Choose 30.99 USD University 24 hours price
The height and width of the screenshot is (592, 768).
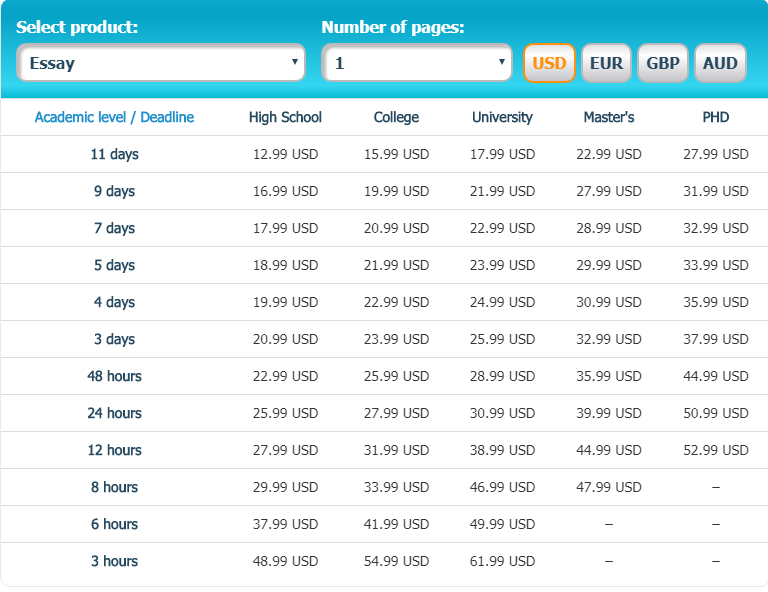point(502,413)
